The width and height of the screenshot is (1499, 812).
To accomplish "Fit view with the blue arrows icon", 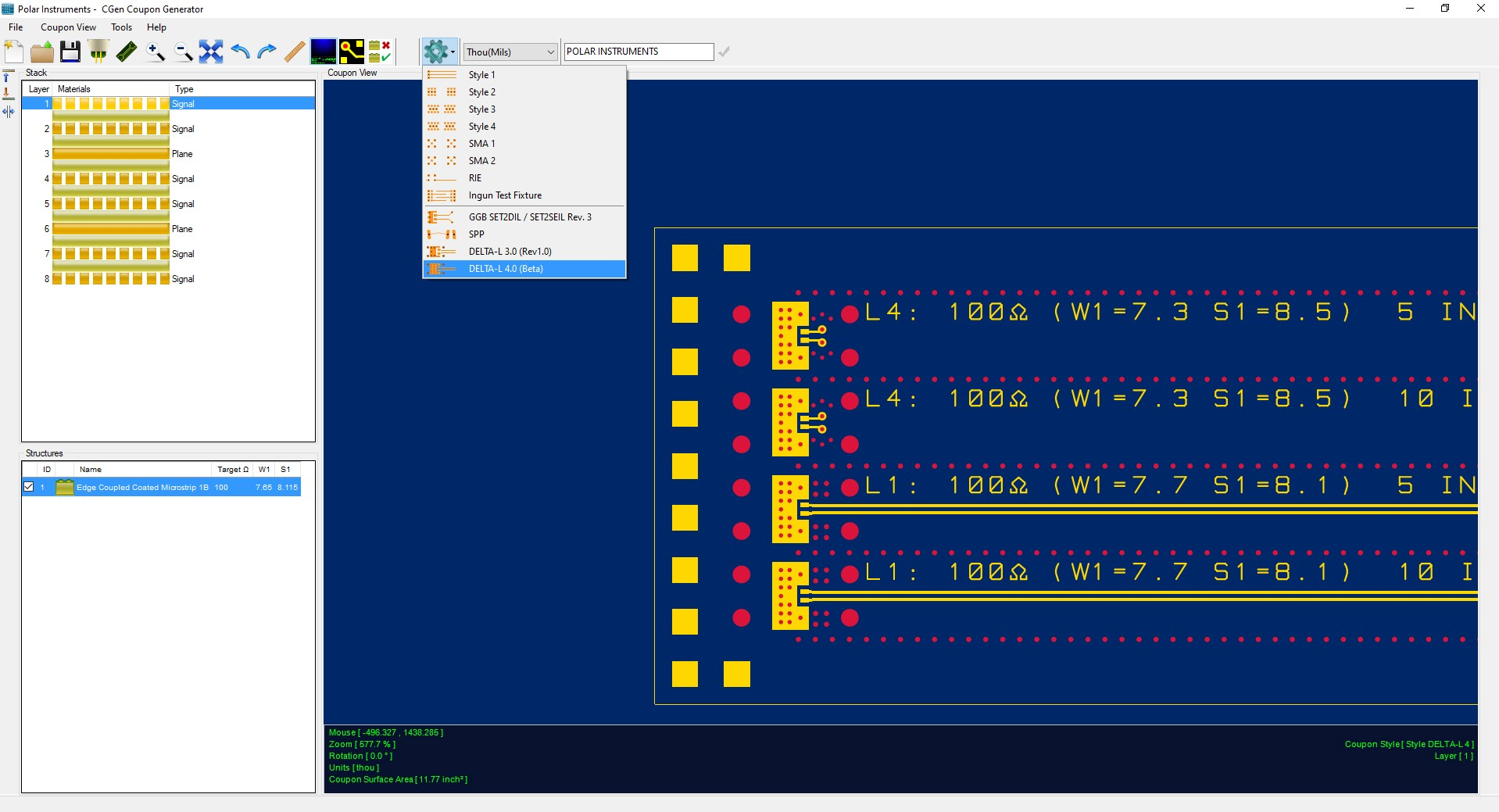I will (x=211, y=52).
